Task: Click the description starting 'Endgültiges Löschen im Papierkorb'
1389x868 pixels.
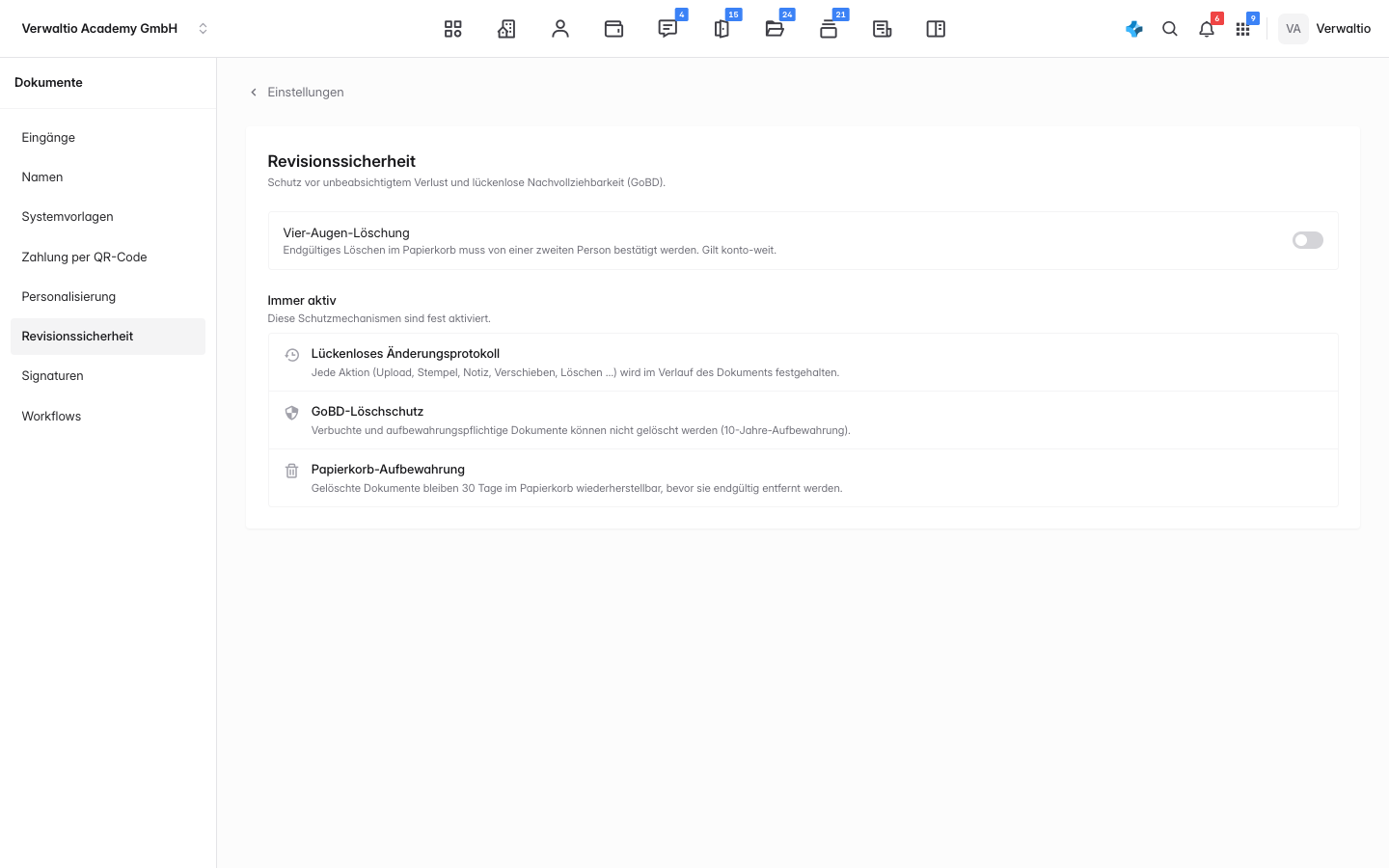Action: click(530, 250)
